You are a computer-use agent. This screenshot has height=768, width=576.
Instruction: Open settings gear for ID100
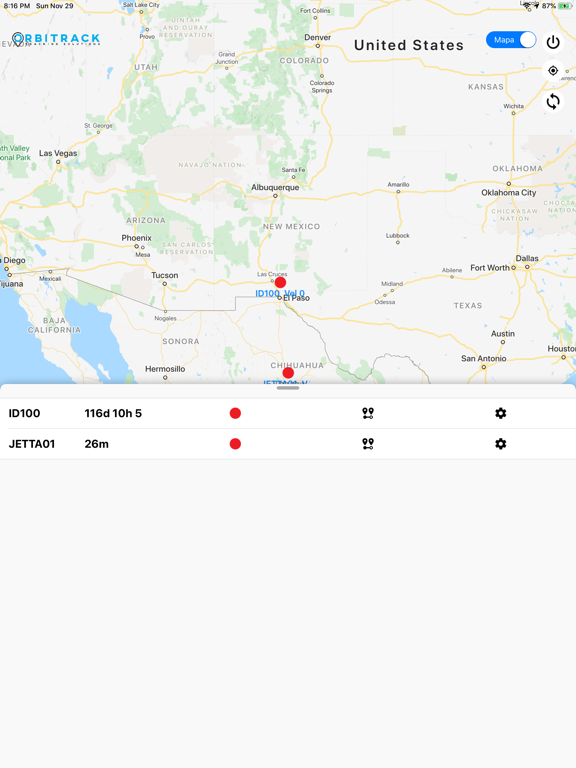click(x=501, y=413)
